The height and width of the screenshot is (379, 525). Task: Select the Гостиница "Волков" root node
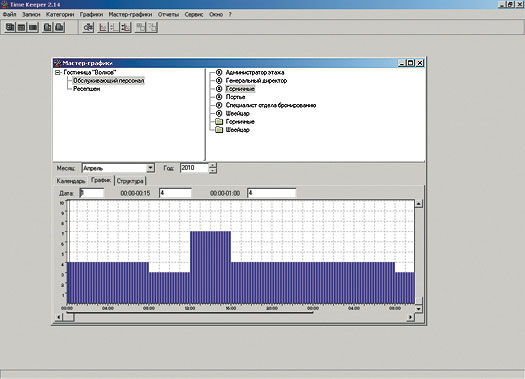90,72
